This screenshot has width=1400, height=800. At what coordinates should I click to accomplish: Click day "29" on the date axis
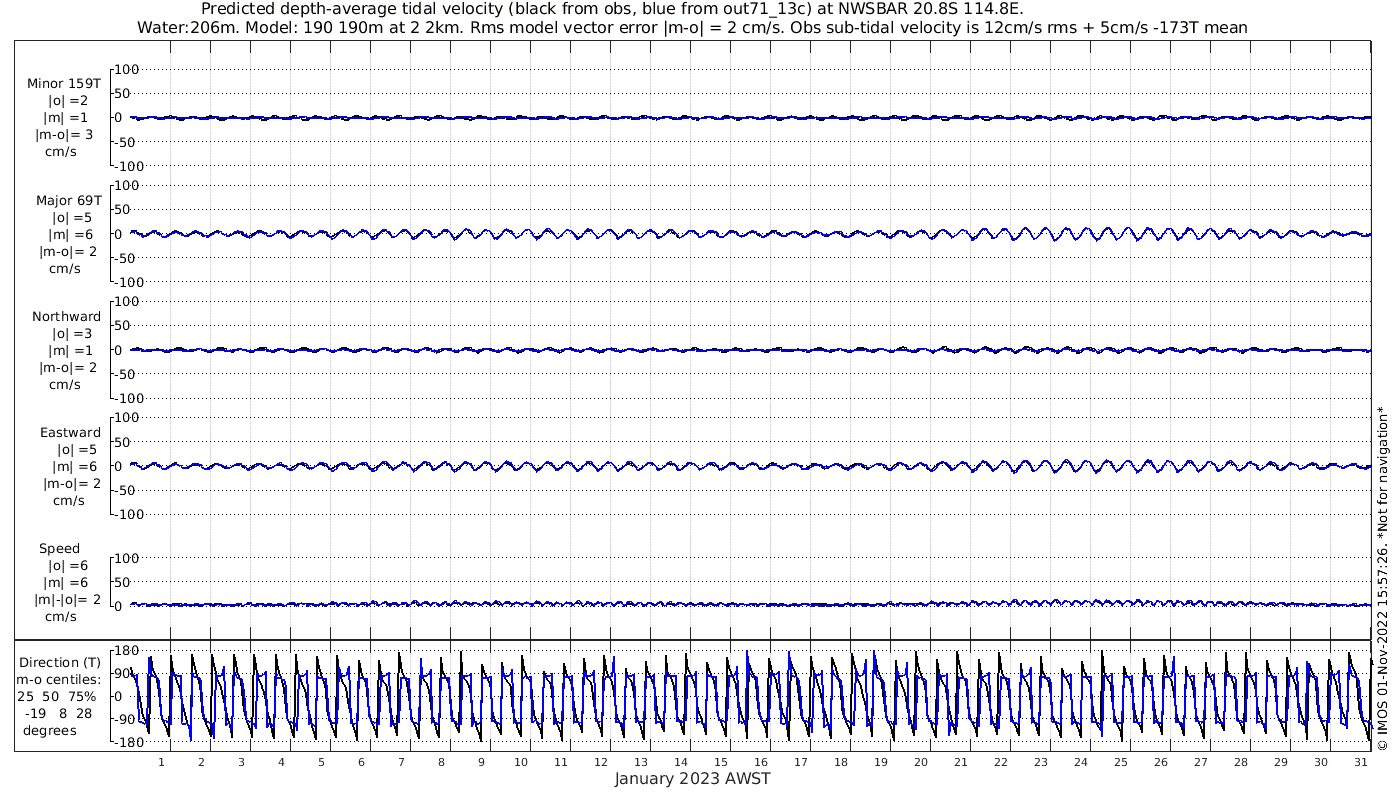click(1281, 762)
